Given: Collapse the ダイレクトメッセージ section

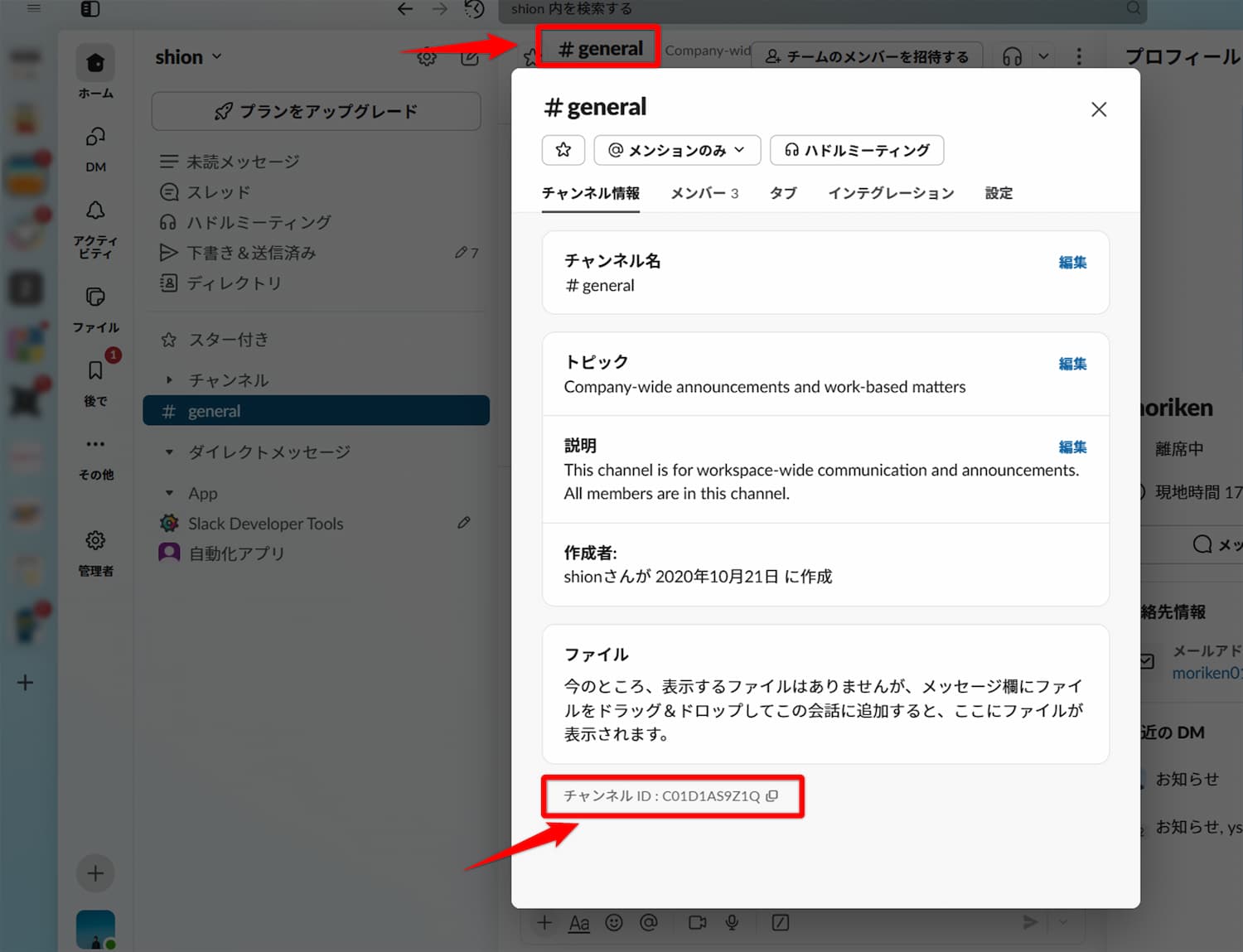Looking at the screenshot, I should pyautogui.click(x=170, y=452).
